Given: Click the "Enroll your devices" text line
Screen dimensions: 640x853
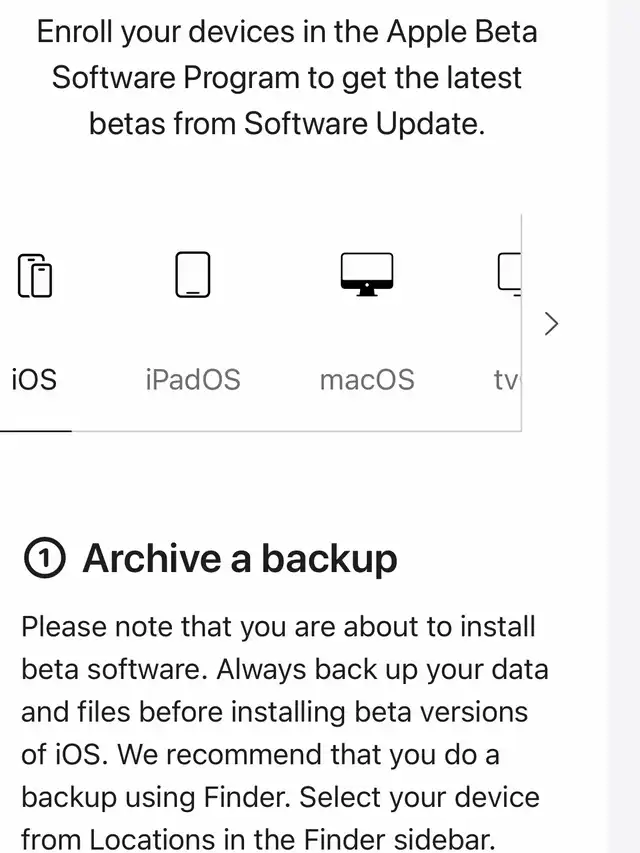Looking at the screenshot, I should coord(287,31).
